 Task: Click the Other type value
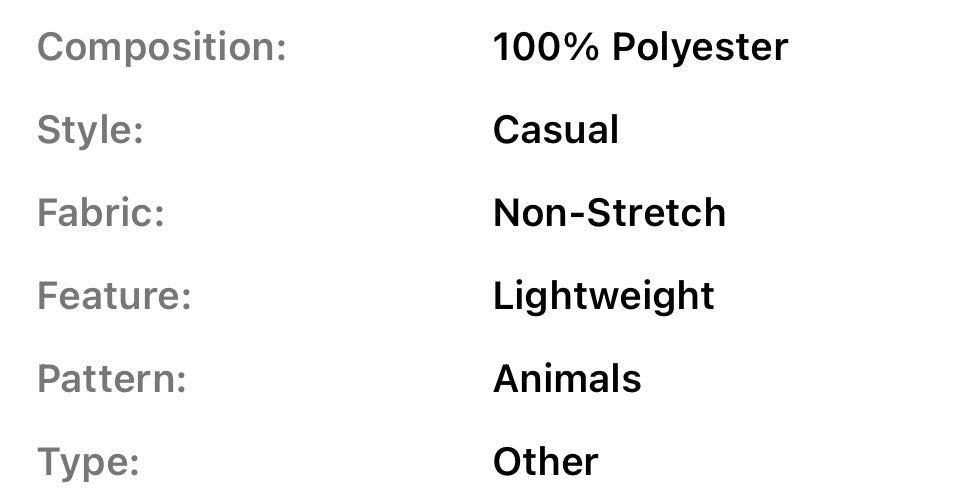tap(545, 462)
